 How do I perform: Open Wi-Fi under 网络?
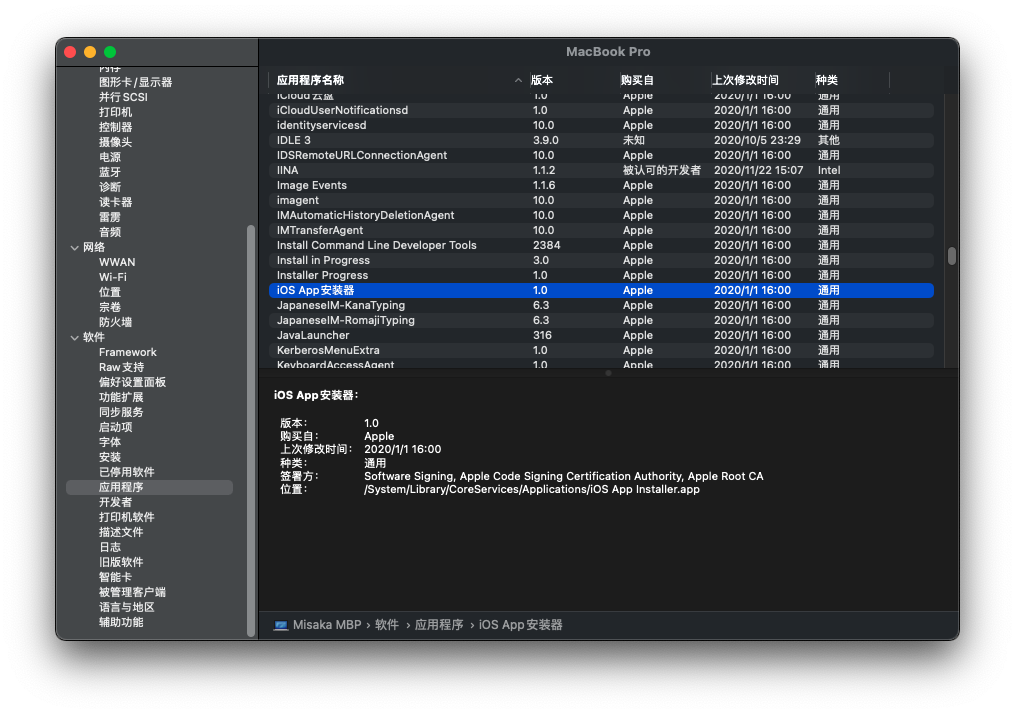(113, 277)
